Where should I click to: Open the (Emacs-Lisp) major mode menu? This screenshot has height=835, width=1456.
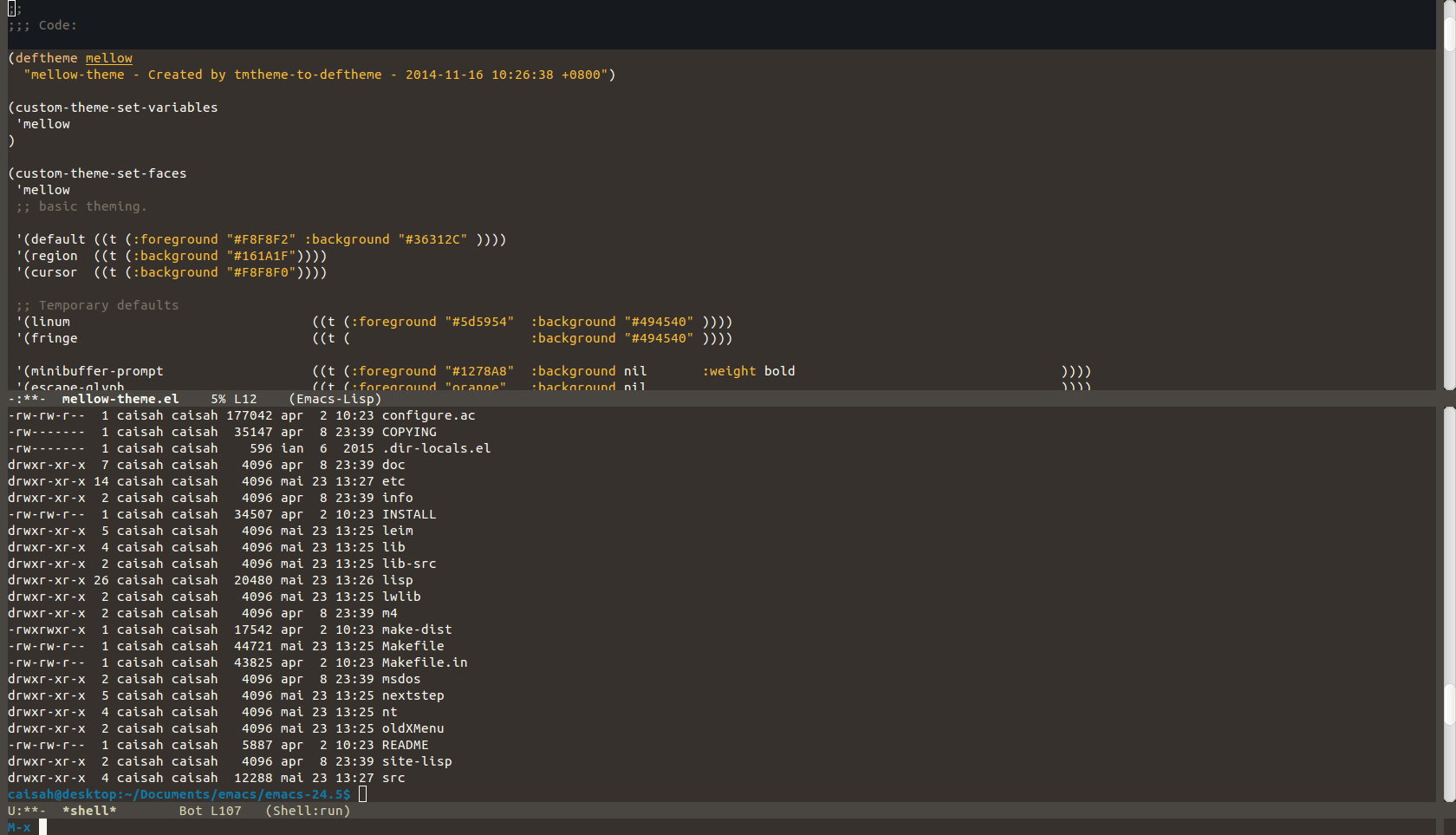pyautogui.click(x=335, y=399)
